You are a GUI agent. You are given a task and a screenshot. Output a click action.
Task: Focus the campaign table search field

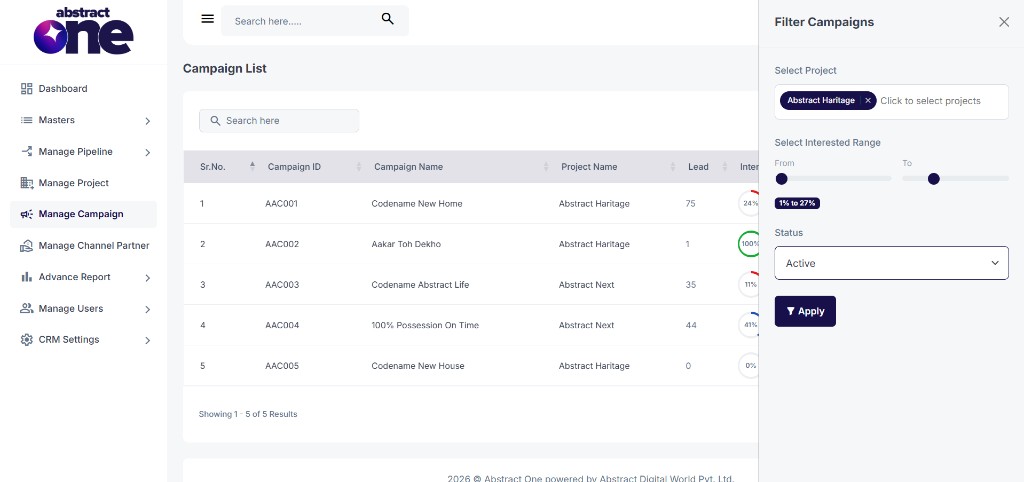point(279,121)
